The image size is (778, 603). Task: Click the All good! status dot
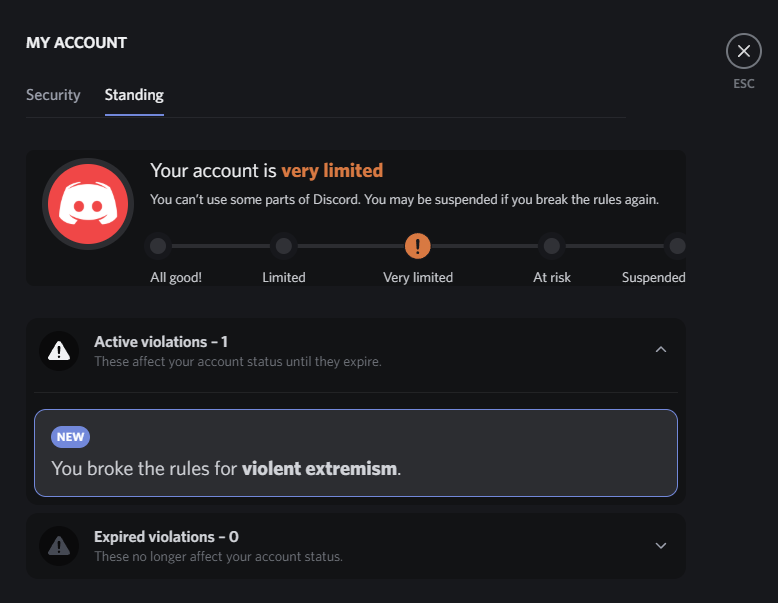click(158, 246)
